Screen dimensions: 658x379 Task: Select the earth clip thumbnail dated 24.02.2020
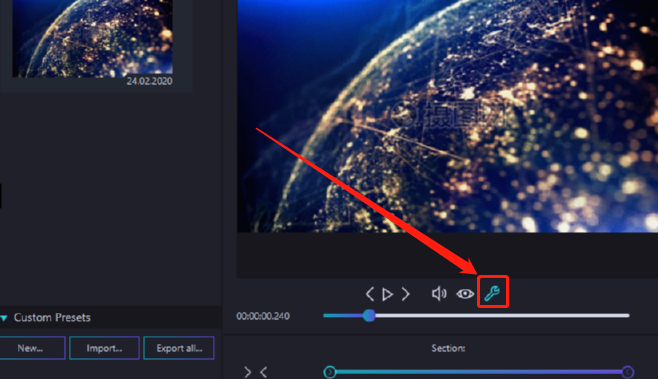pyautogui.click(x=92, y=39)
